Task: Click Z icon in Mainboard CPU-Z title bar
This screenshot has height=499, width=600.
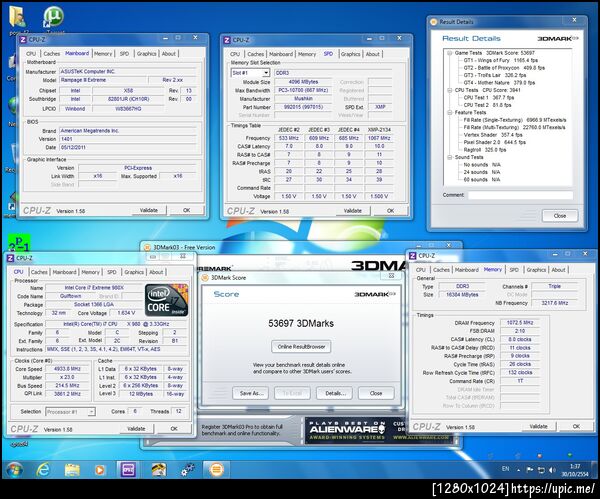Action: pos(23,39)
